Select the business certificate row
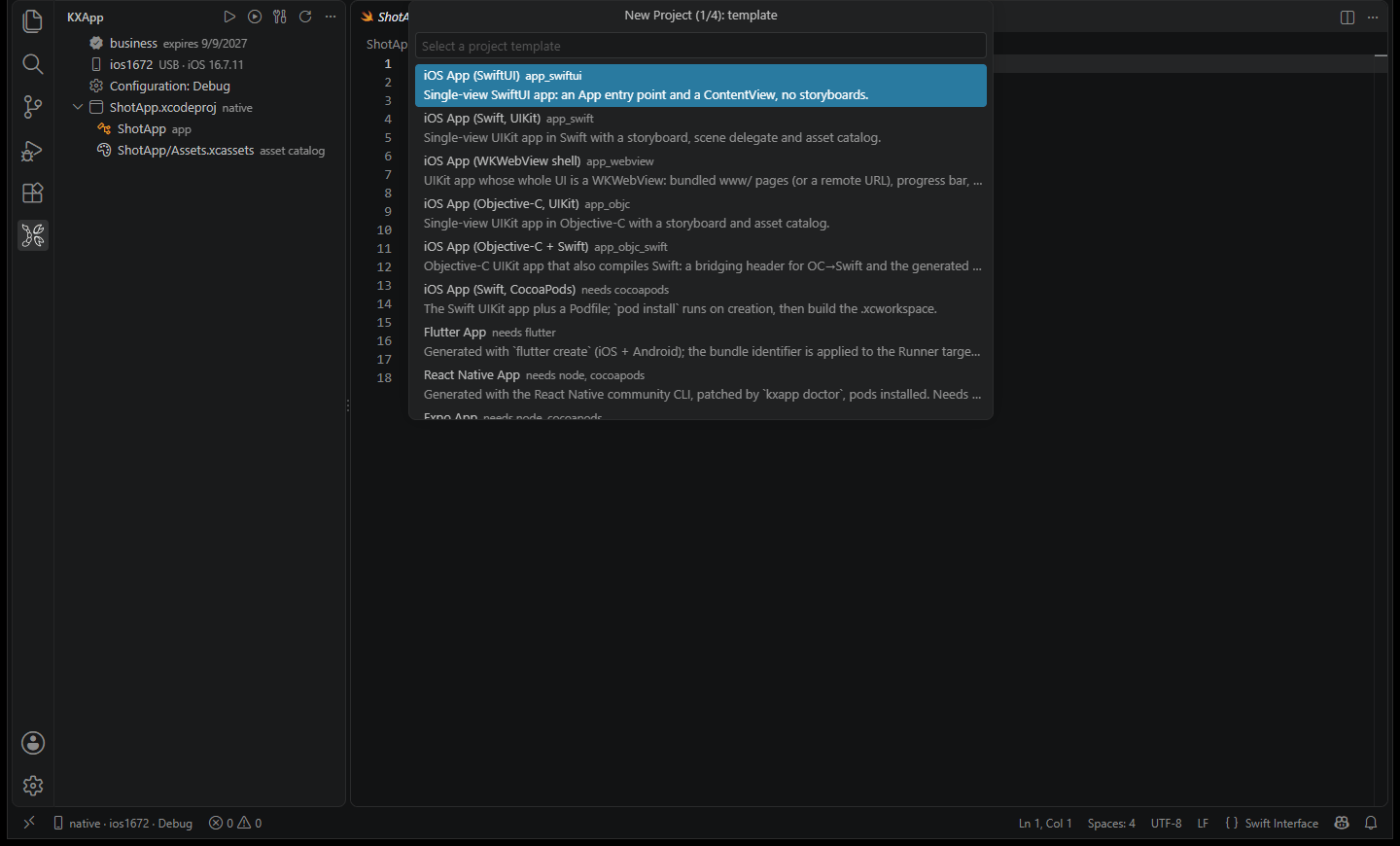 [200, 43]
